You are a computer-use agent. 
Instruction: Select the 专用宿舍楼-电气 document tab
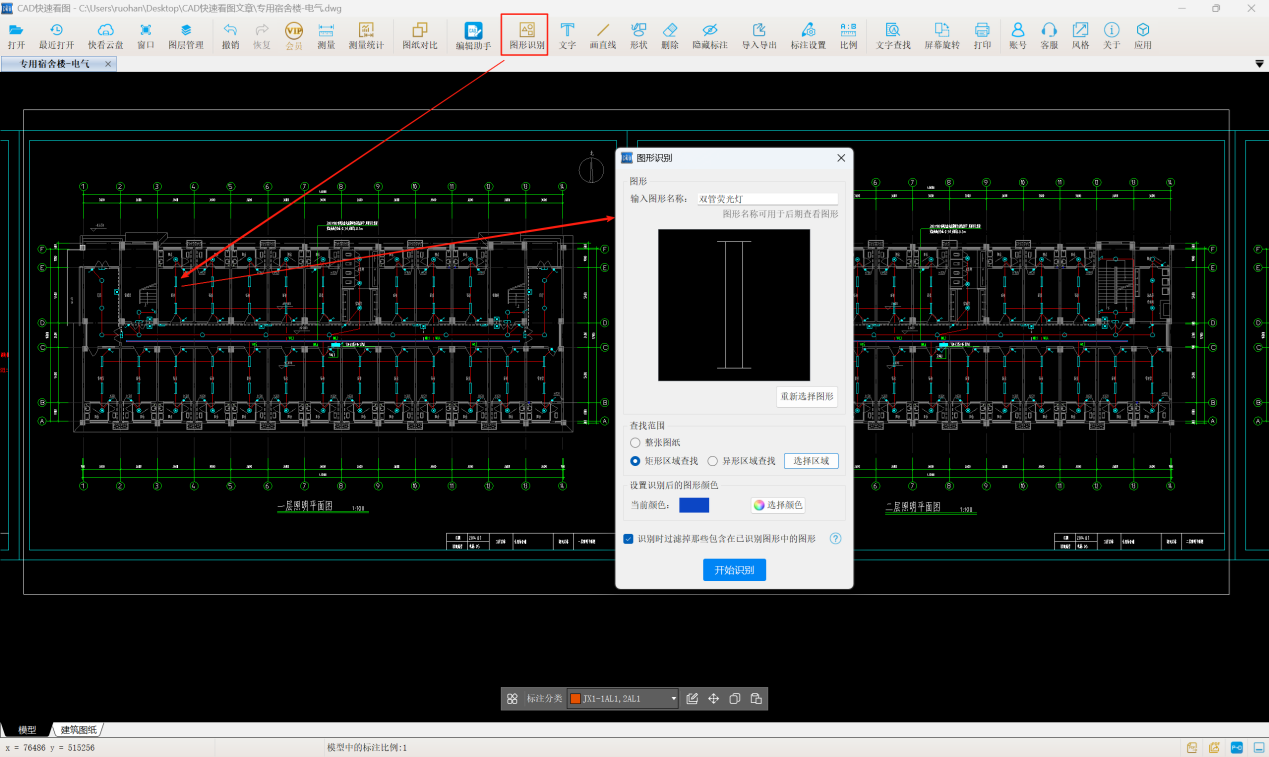coord(54,64)
